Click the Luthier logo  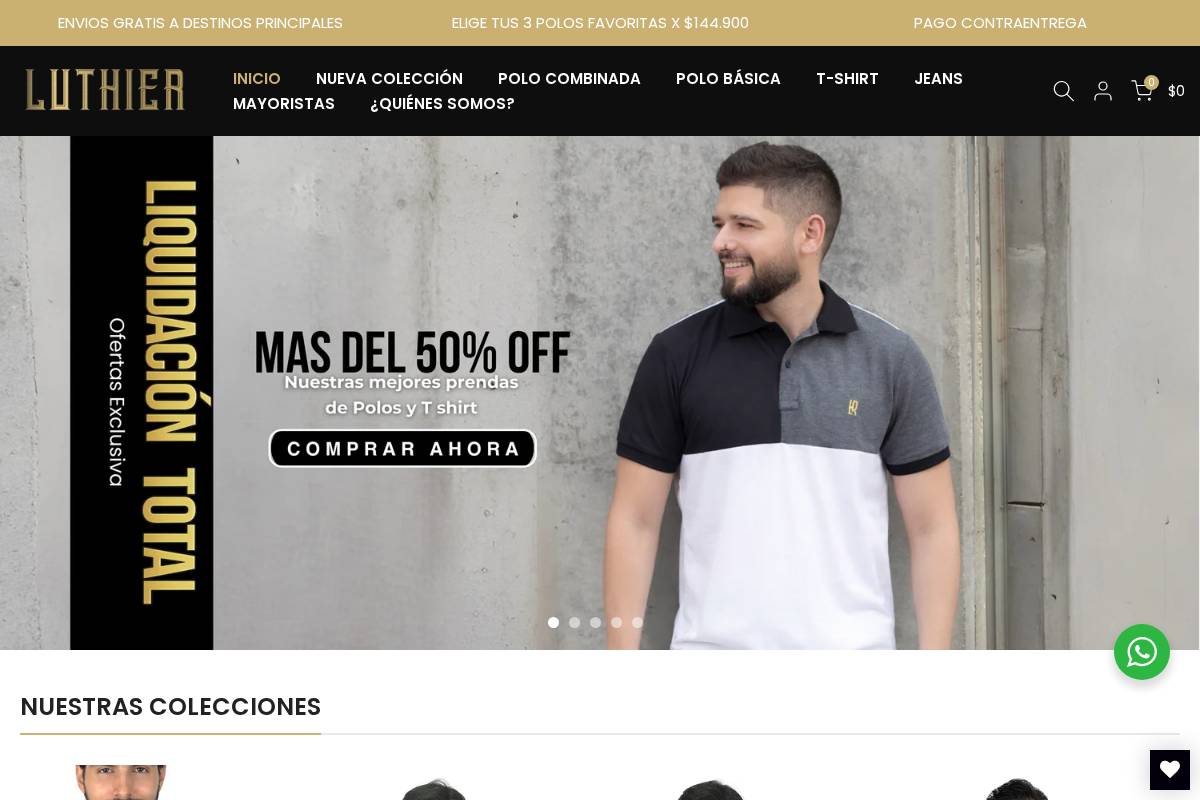(x=105, y=90)
